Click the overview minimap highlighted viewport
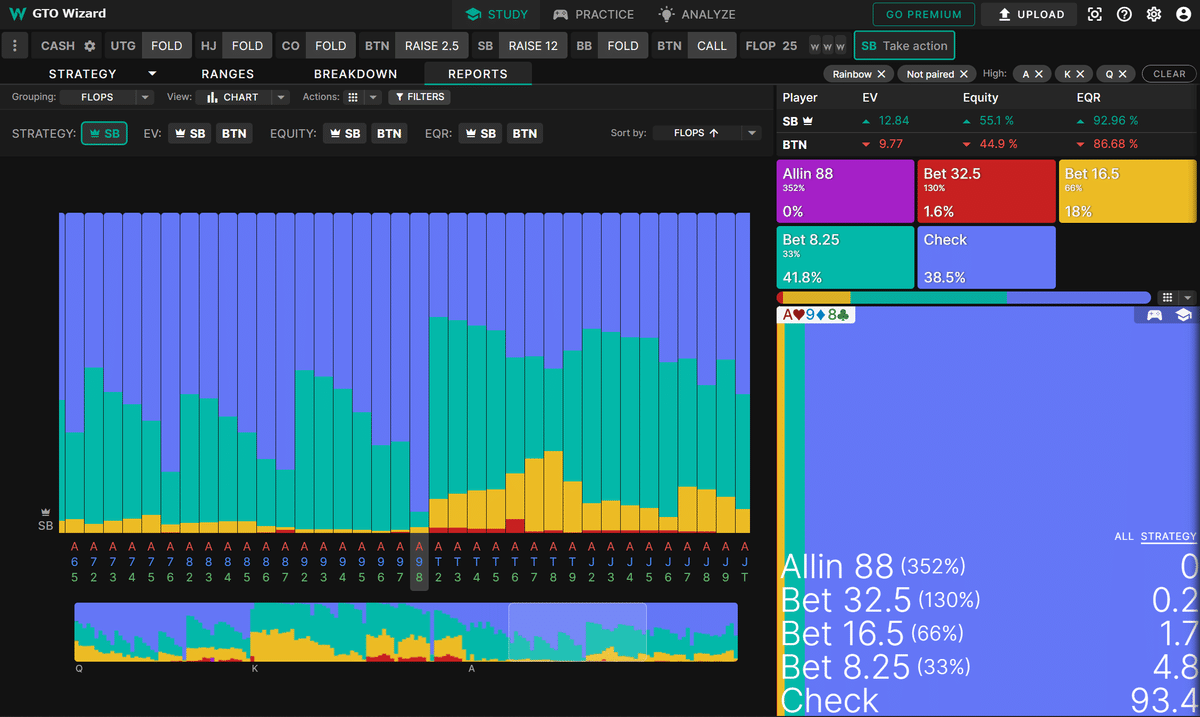The width and height of the screenshot is (1200, 717). [577, 632]
